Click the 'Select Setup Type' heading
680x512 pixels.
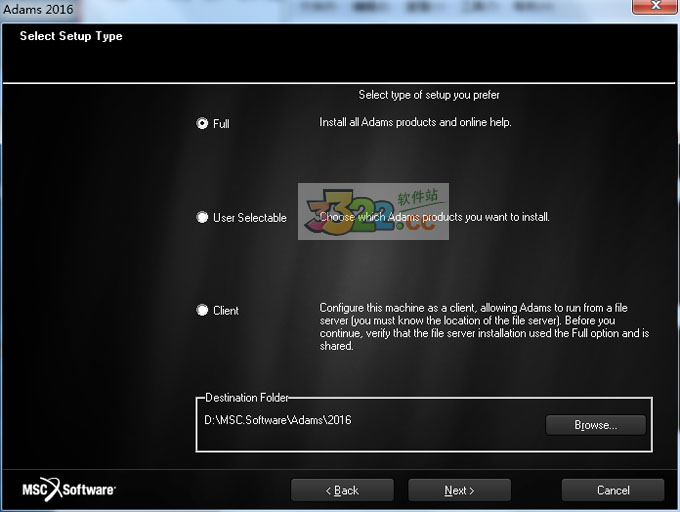pyautogui.click(x=71, y=36)
